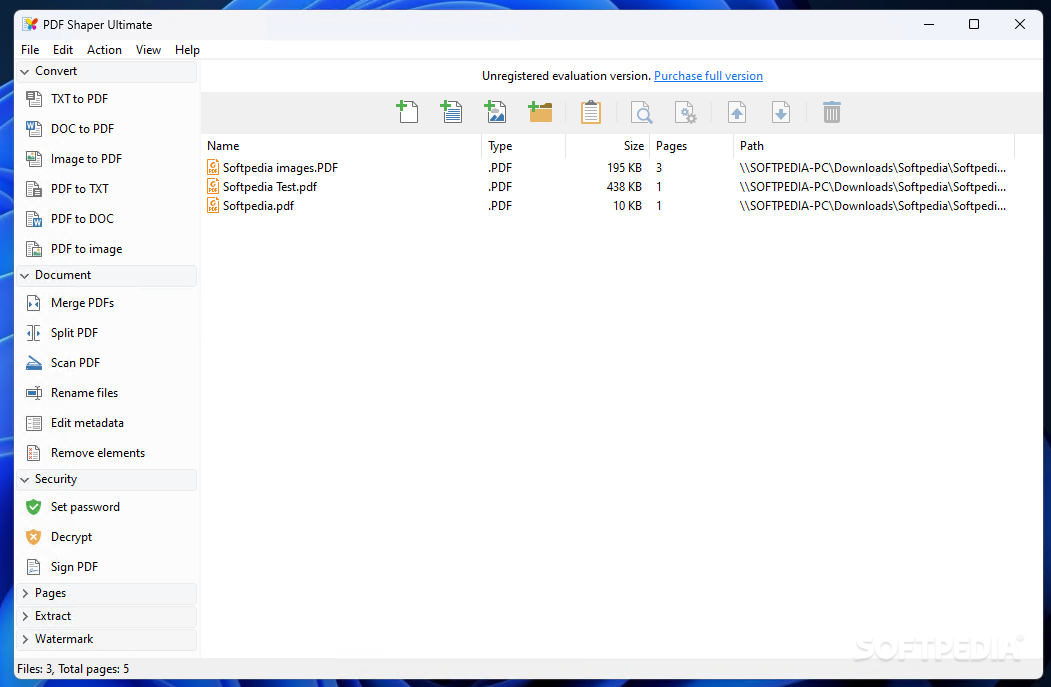Click the preview magnifier toolbar icon
Viewport: 1051px width, 687px height.
click(x=641, y=112)
